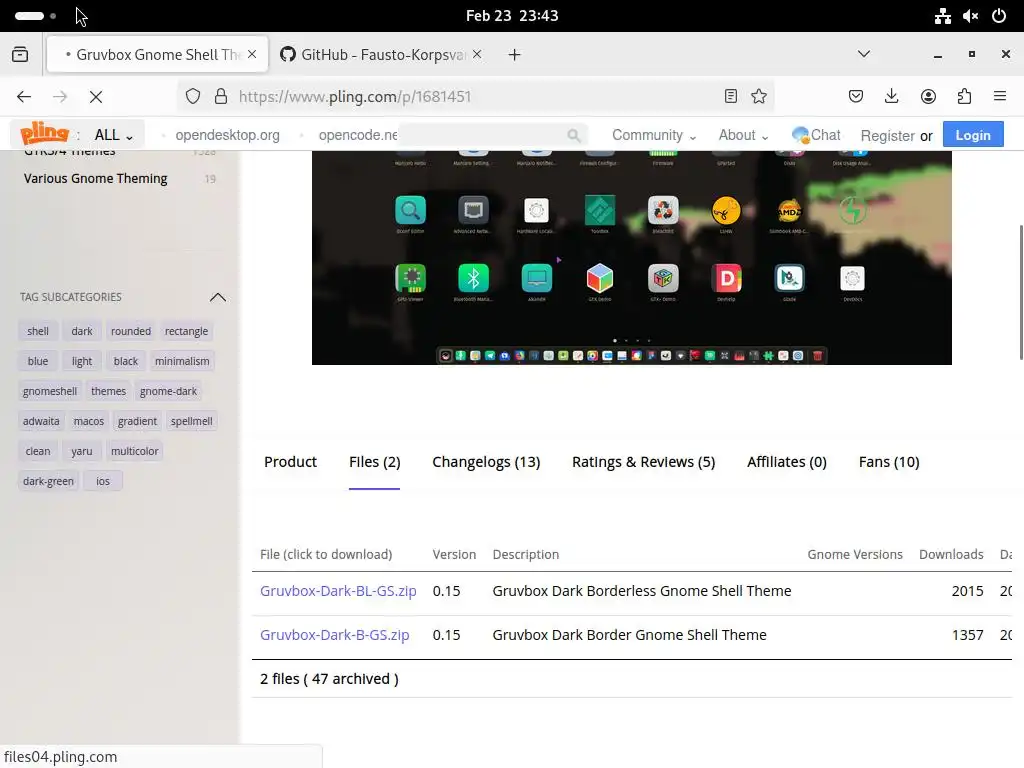Click the Register link
Image resolution: width=1024 pixels, height=768 pixels.
[x=887, y=136]
